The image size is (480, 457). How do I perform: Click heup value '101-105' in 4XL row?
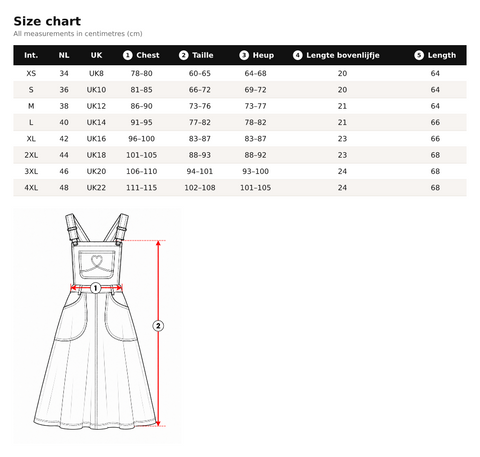(255, 188)
